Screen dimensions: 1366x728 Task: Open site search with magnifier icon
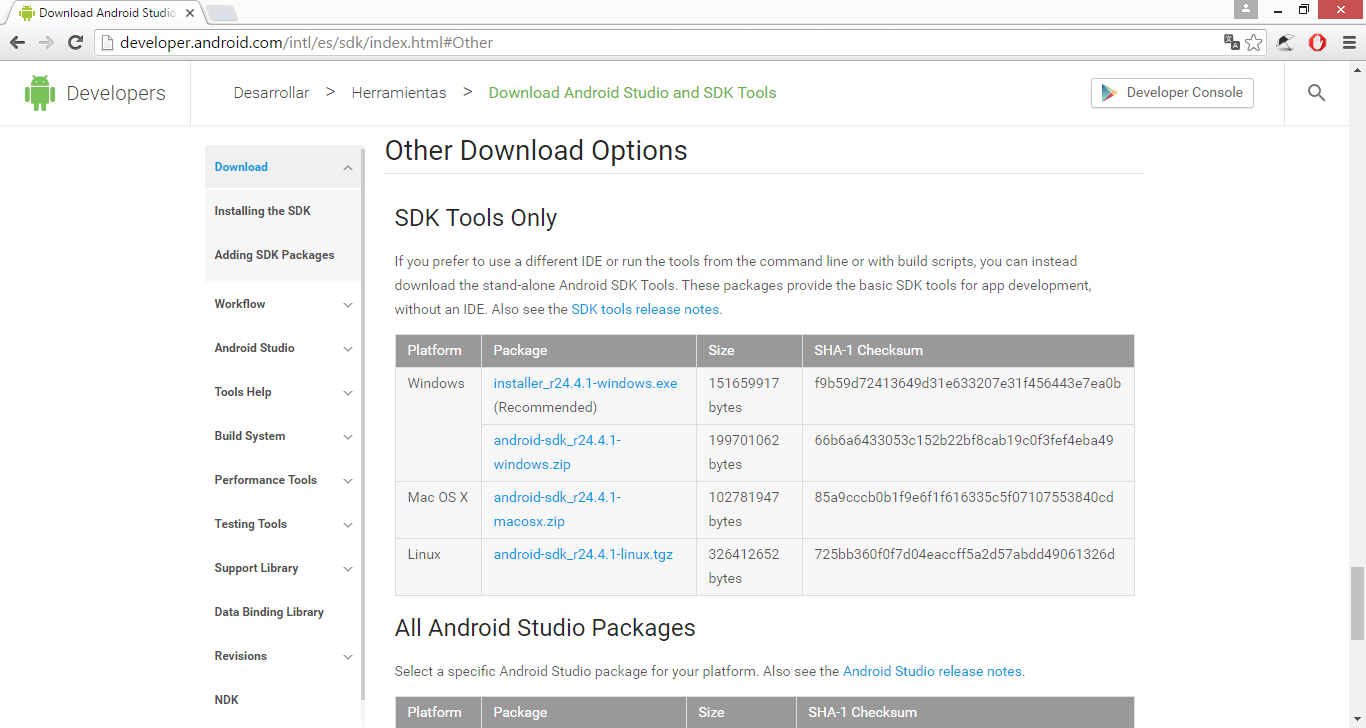[1316, 93]
